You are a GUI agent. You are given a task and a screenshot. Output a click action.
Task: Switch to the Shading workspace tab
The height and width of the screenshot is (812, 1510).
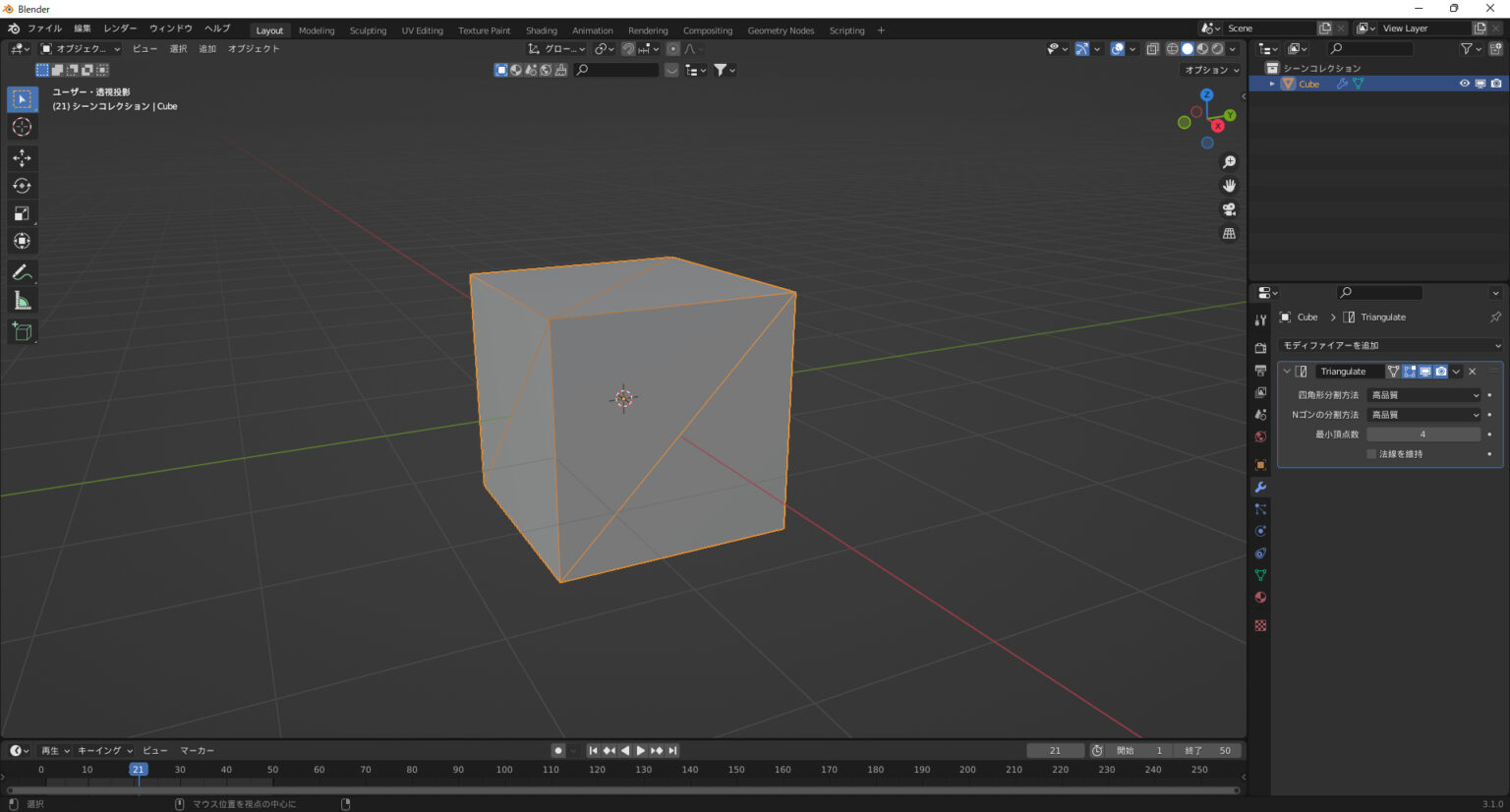(541, 30)
